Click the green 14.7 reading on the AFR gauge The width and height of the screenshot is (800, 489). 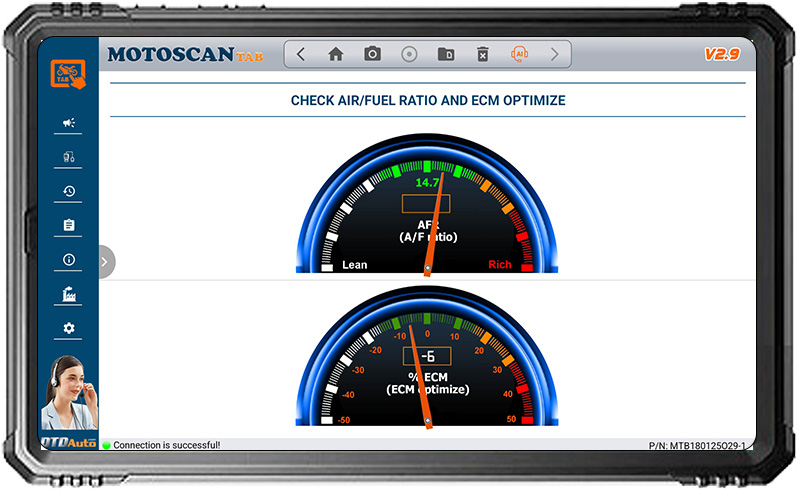tap(427, 183)
